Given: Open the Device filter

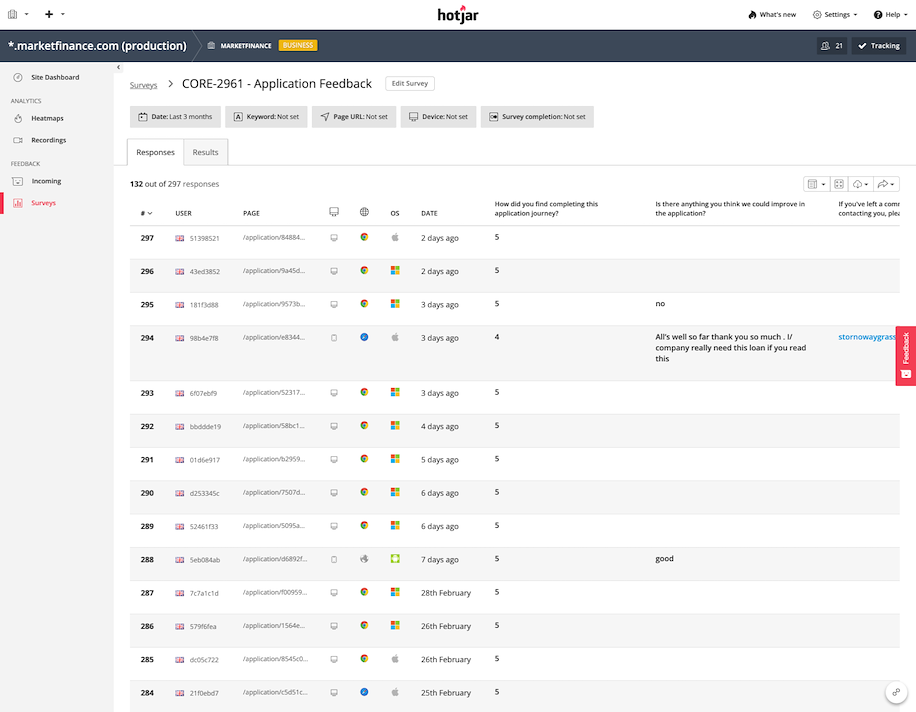Looking at the screenshot, I should [439, 117].
